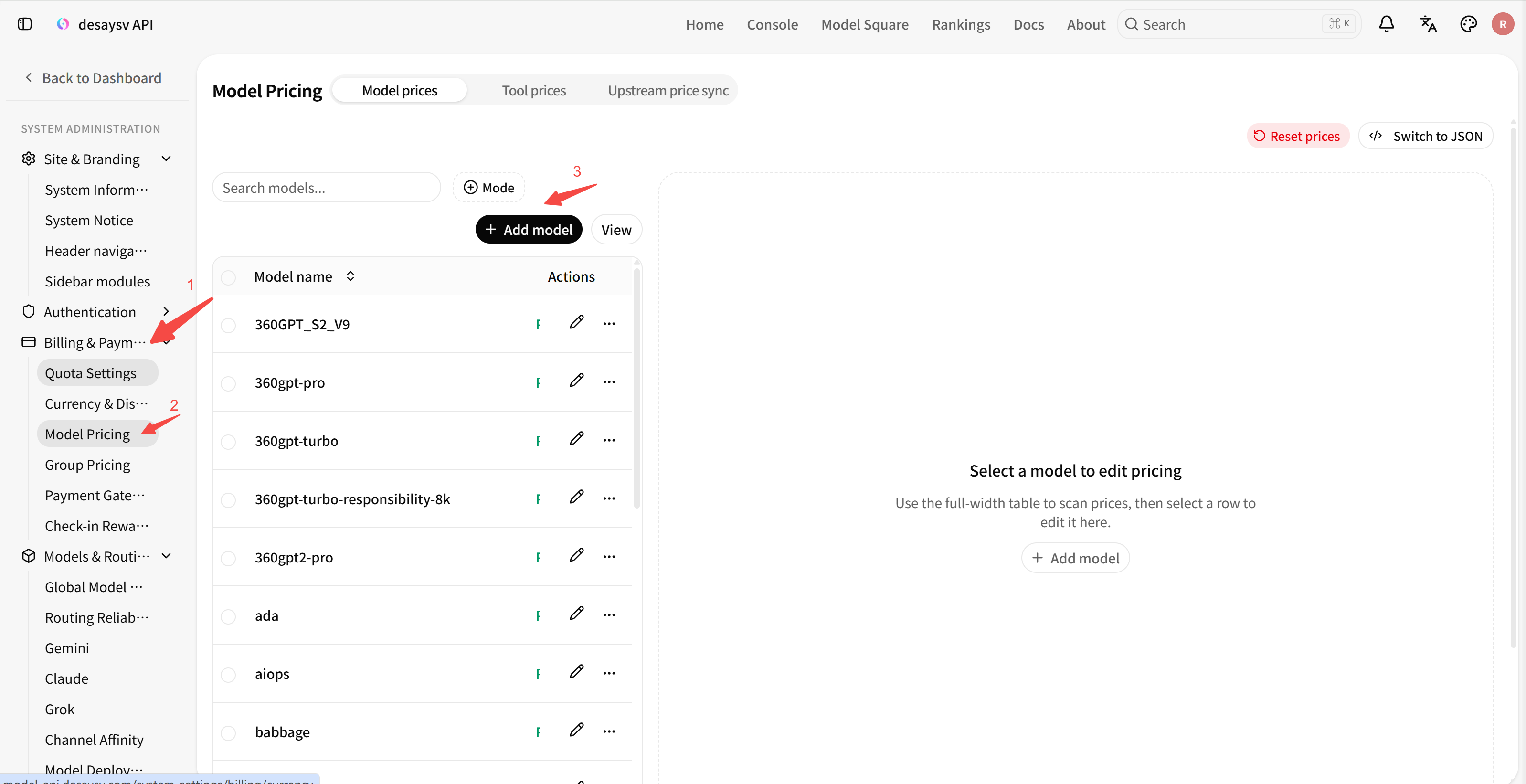1526x784 pixels.
Task: Focus the Search models field
Action: click(x=327, y=188)
